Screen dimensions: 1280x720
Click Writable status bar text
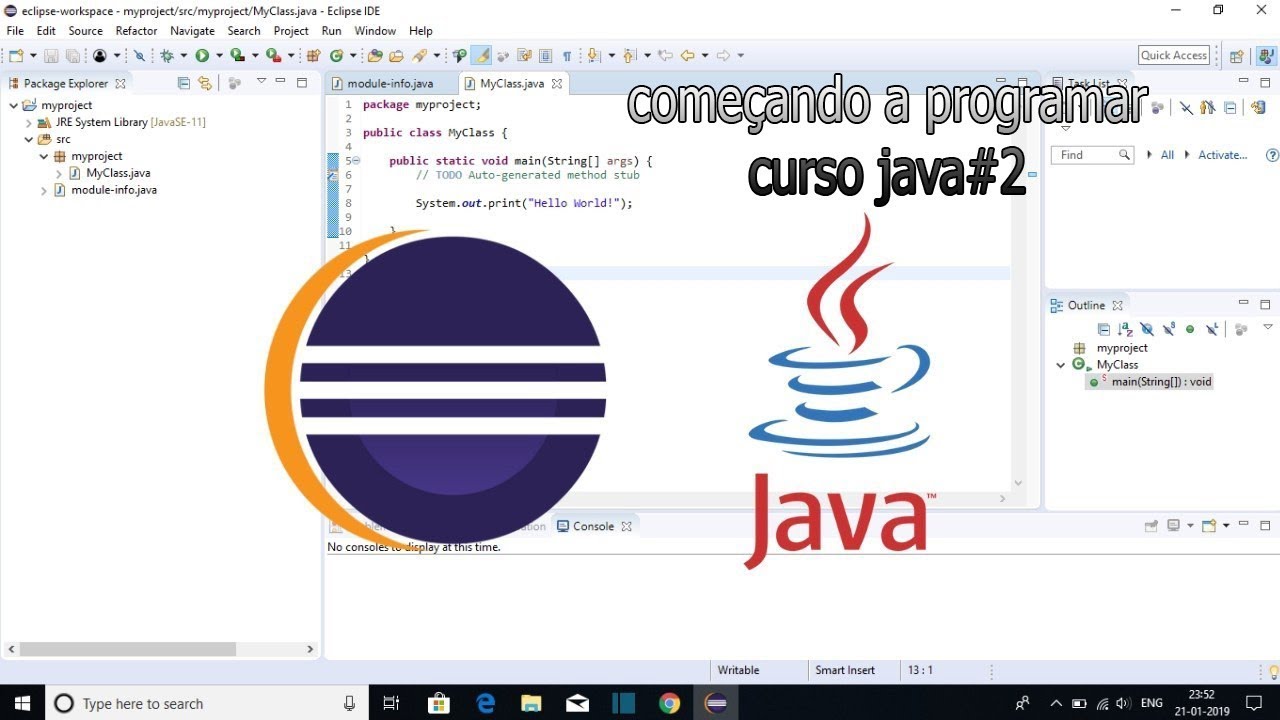(x=738, y=670)
